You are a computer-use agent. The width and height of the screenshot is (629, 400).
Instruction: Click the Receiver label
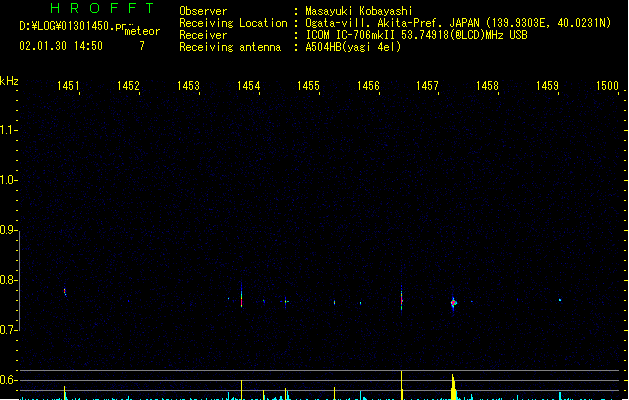pyautogui.click(x=203, y=35)
